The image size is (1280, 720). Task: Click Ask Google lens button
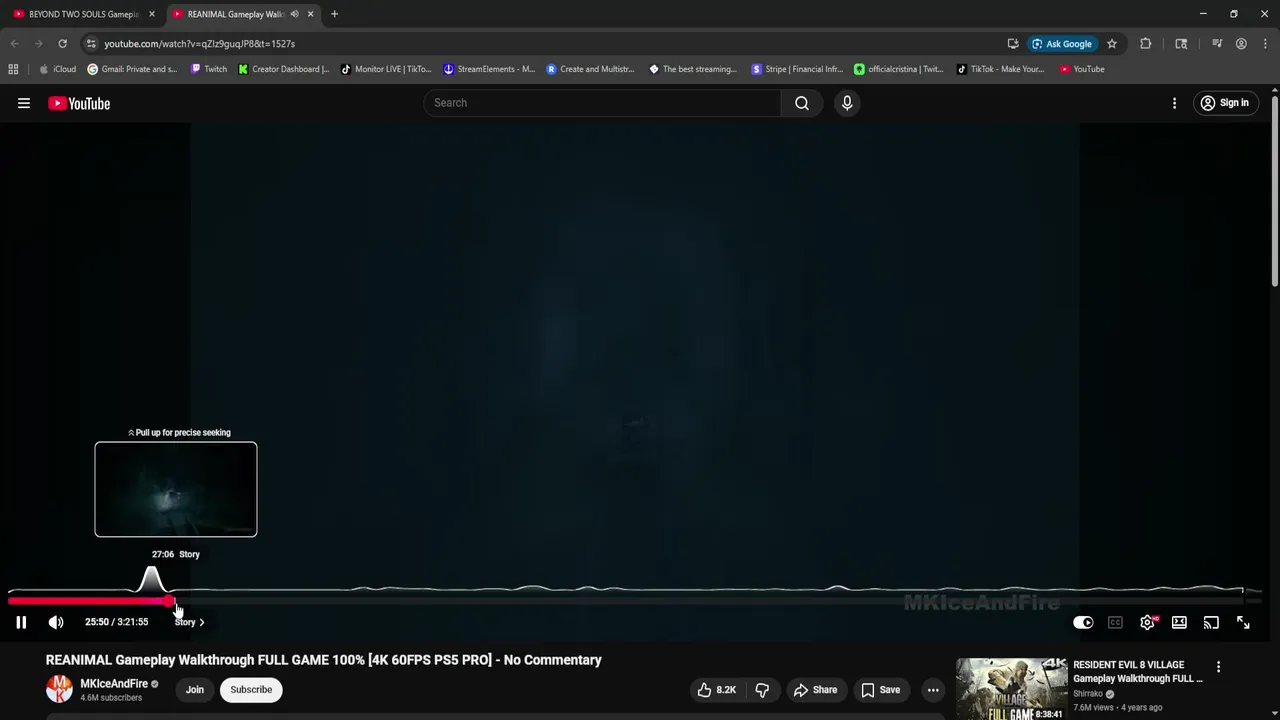(x=1062, y=44)
